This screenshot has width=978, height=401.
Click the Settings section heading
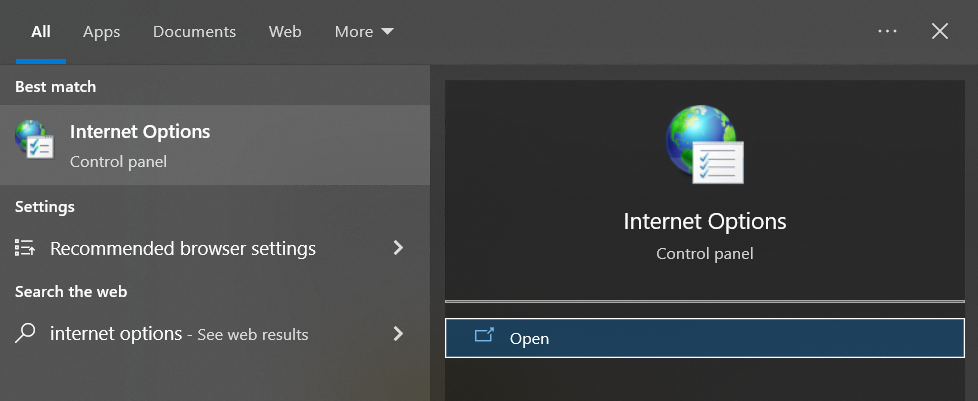coord(45,206)
